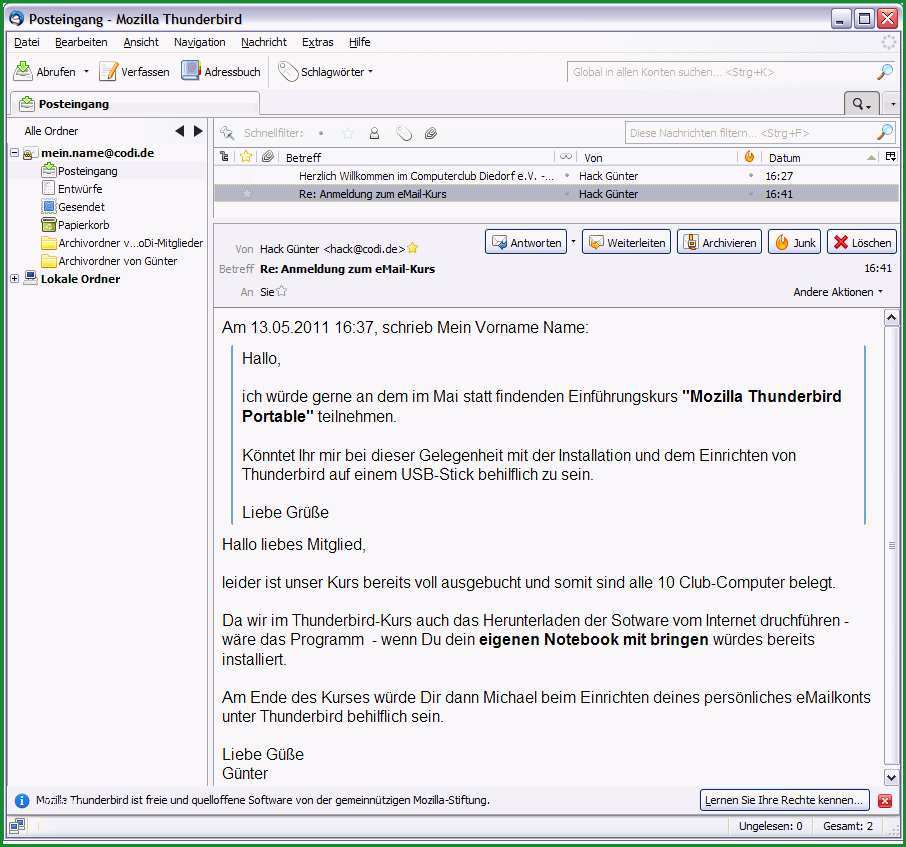Sort by Von column header
The height and width of the screenshot is (847, 906).
[x=658, y=158]
